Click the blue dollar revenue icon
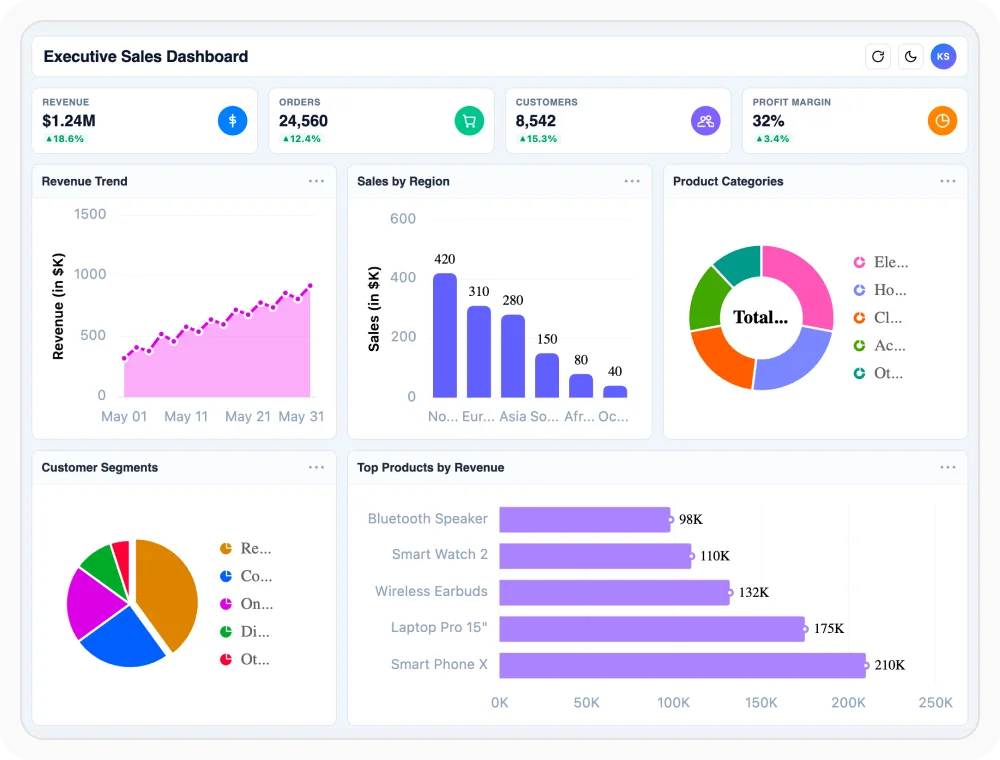The height and width of the screenshot is (760, 1000). (233, 121)
